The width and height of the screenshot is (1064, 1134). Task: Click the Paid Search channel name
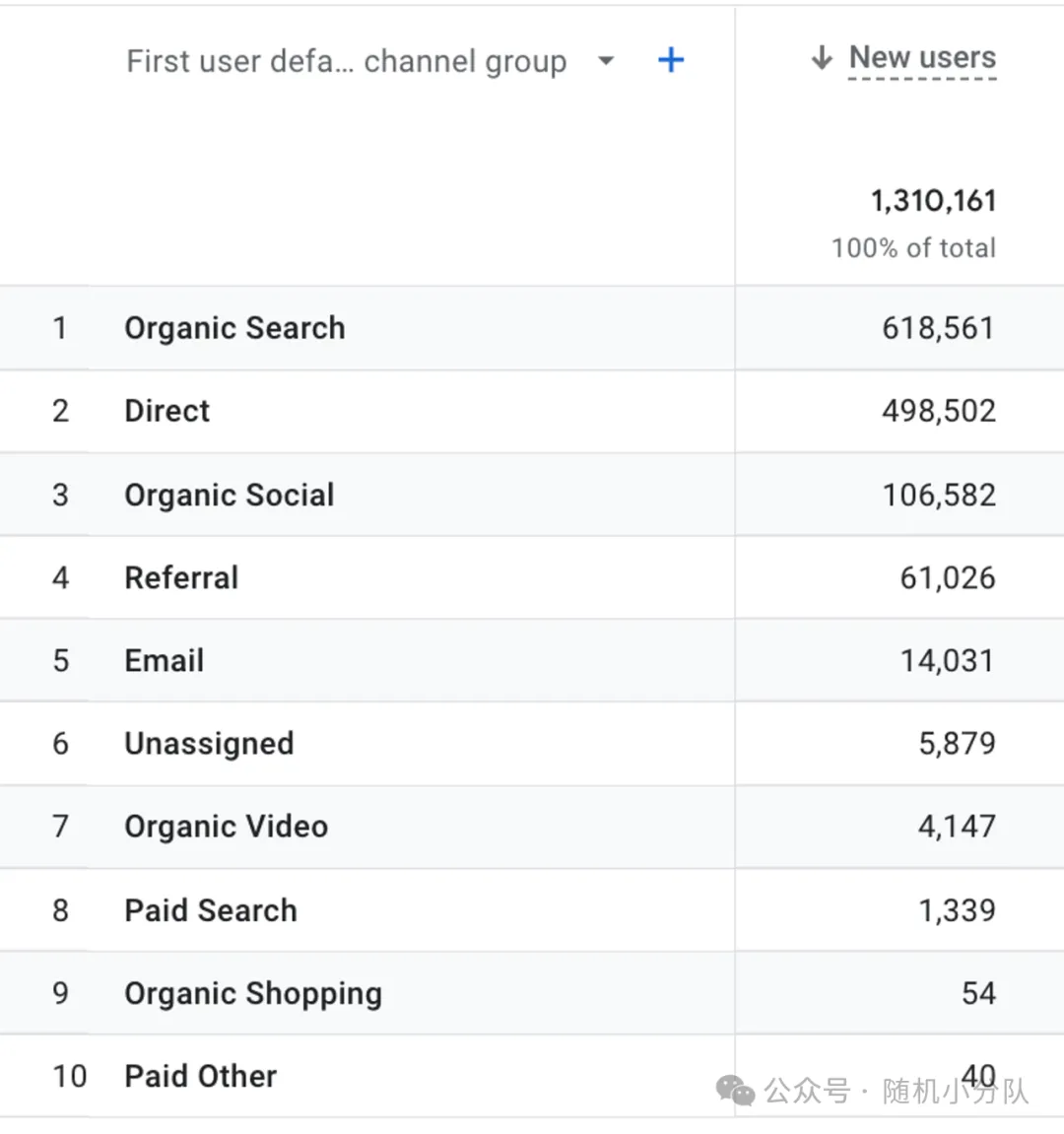pos(210,910)
